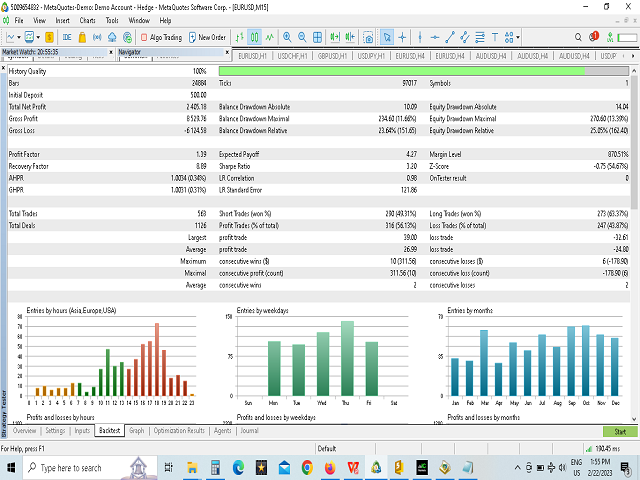The width and height of the screenshot is (640, 480).
Task: Click the Windows search box
Action: (90, 468)
